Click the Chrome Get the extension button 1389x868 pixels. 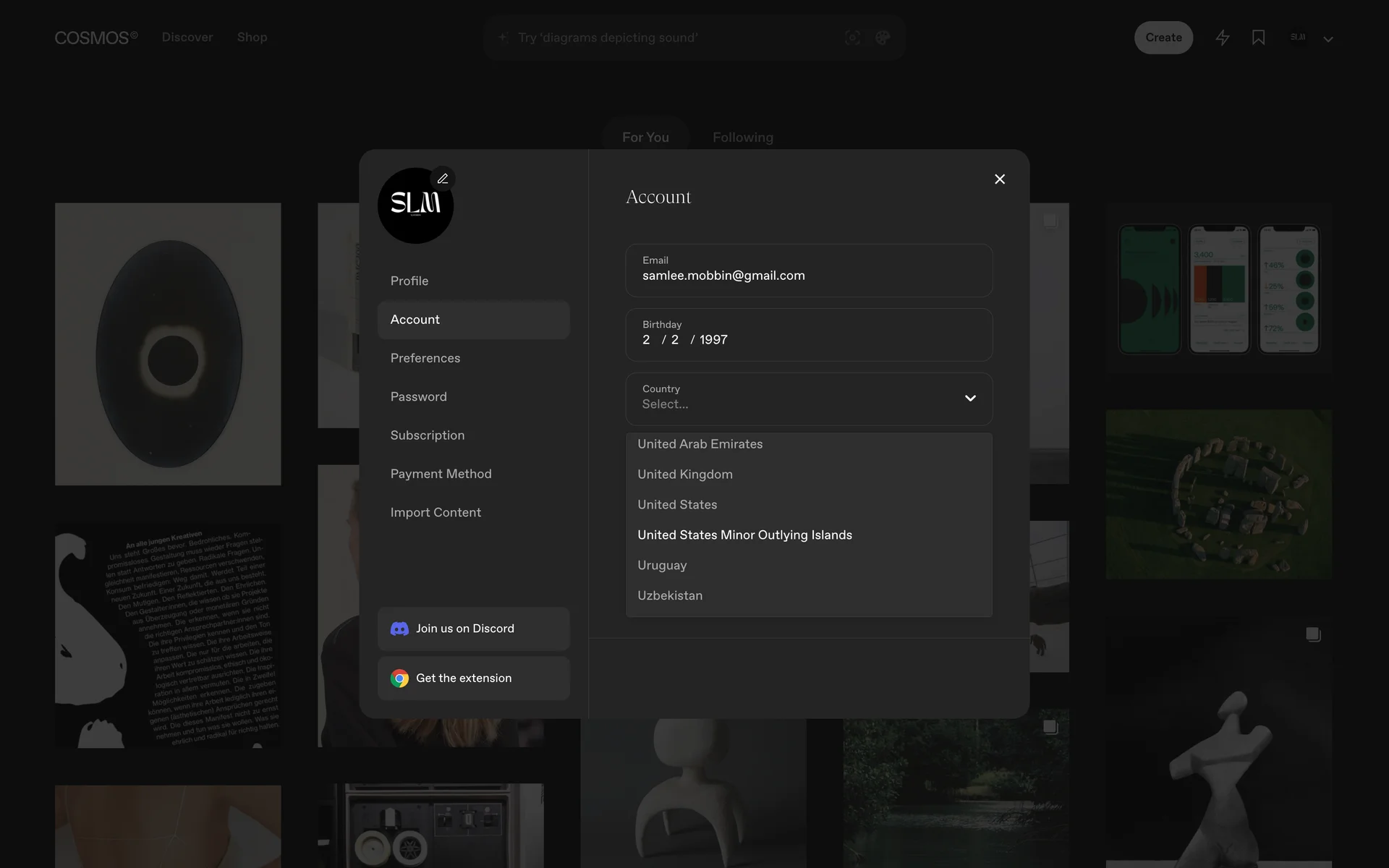point(473,678)
